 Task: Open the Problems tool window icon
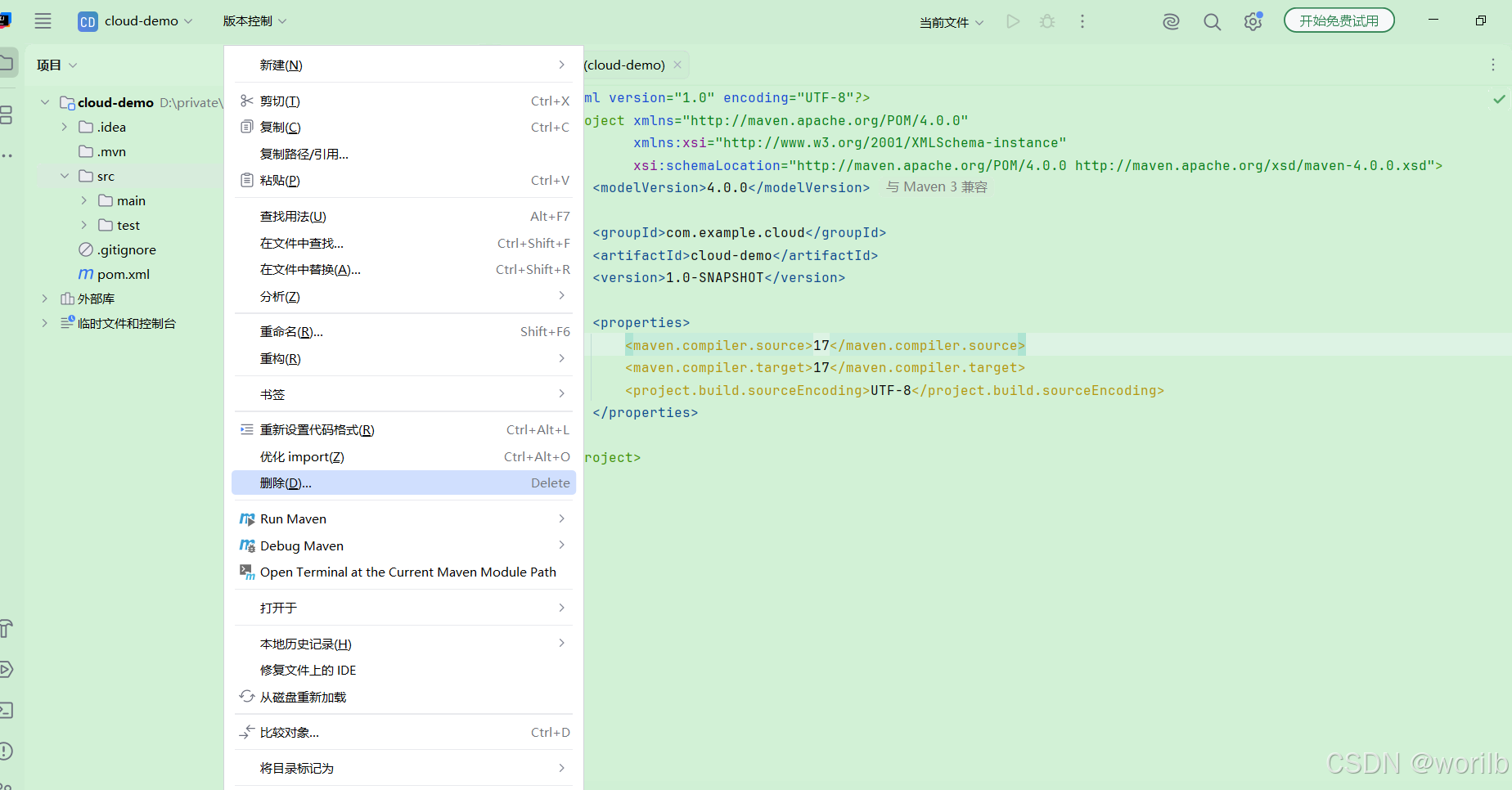click(x=7, y=751)
